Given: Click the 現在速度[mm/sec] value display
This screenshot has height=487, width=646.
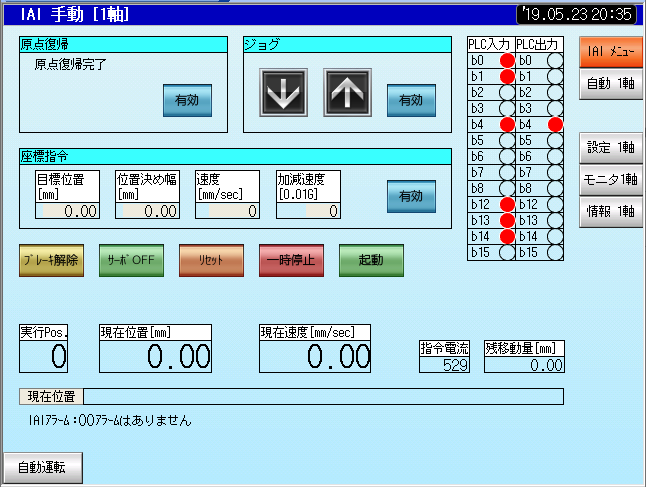Looking at the screenshot, I should 315,356.
